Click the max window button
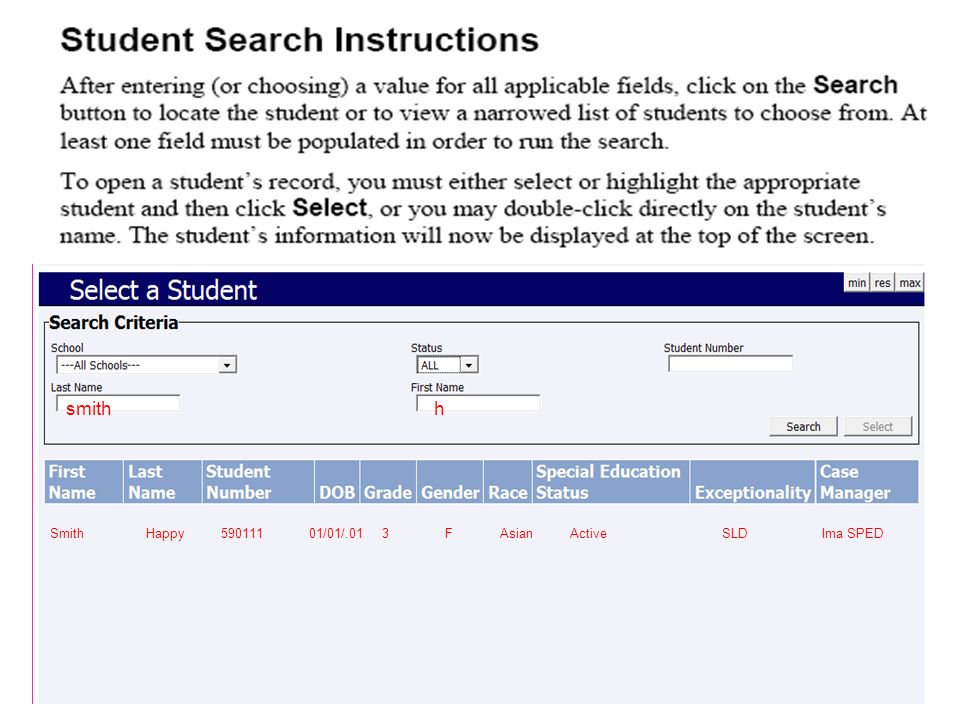 [909, 283]
